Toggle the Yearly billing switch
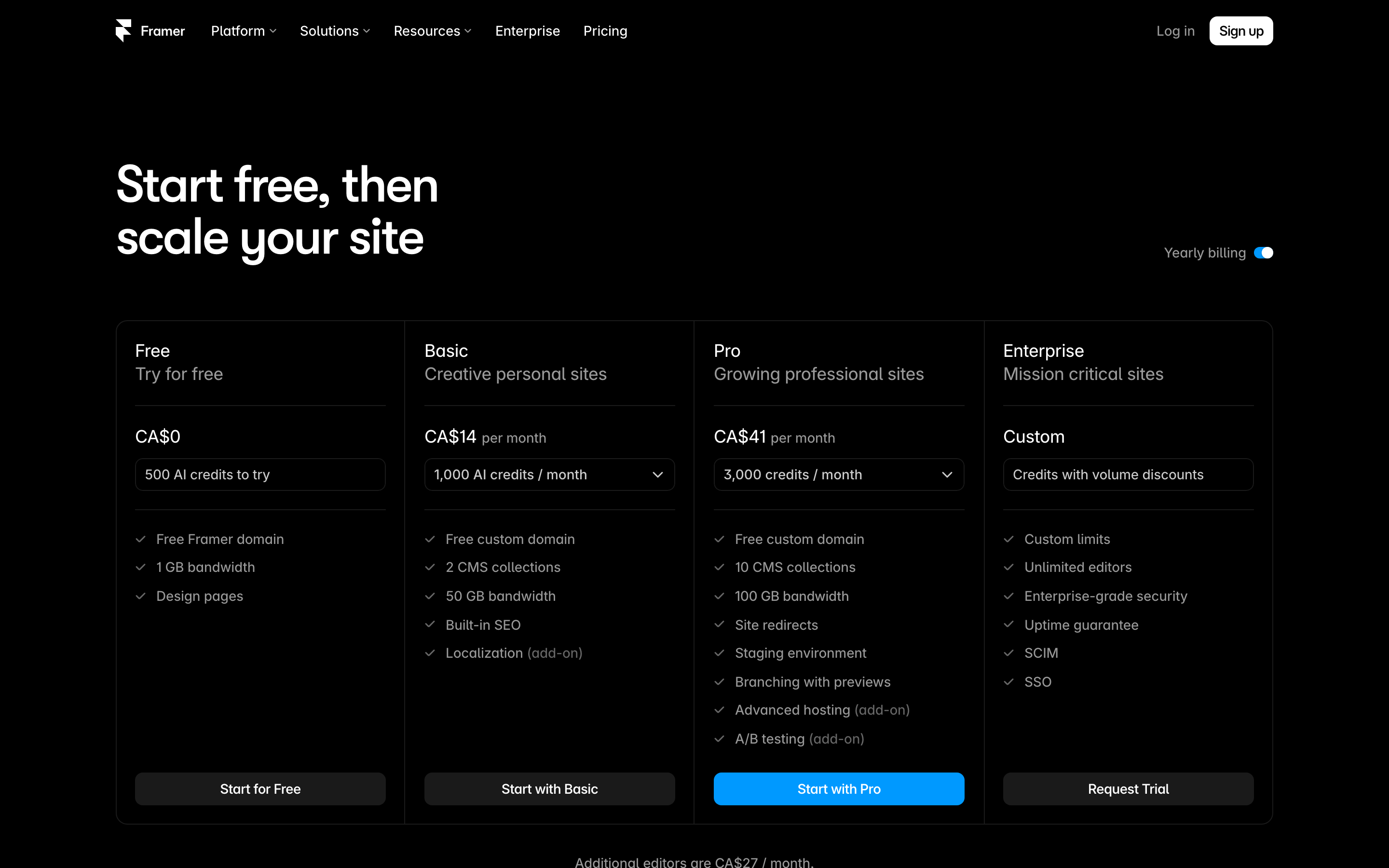This screenshot has height=868, width=1389. [x=1263, y=253]
